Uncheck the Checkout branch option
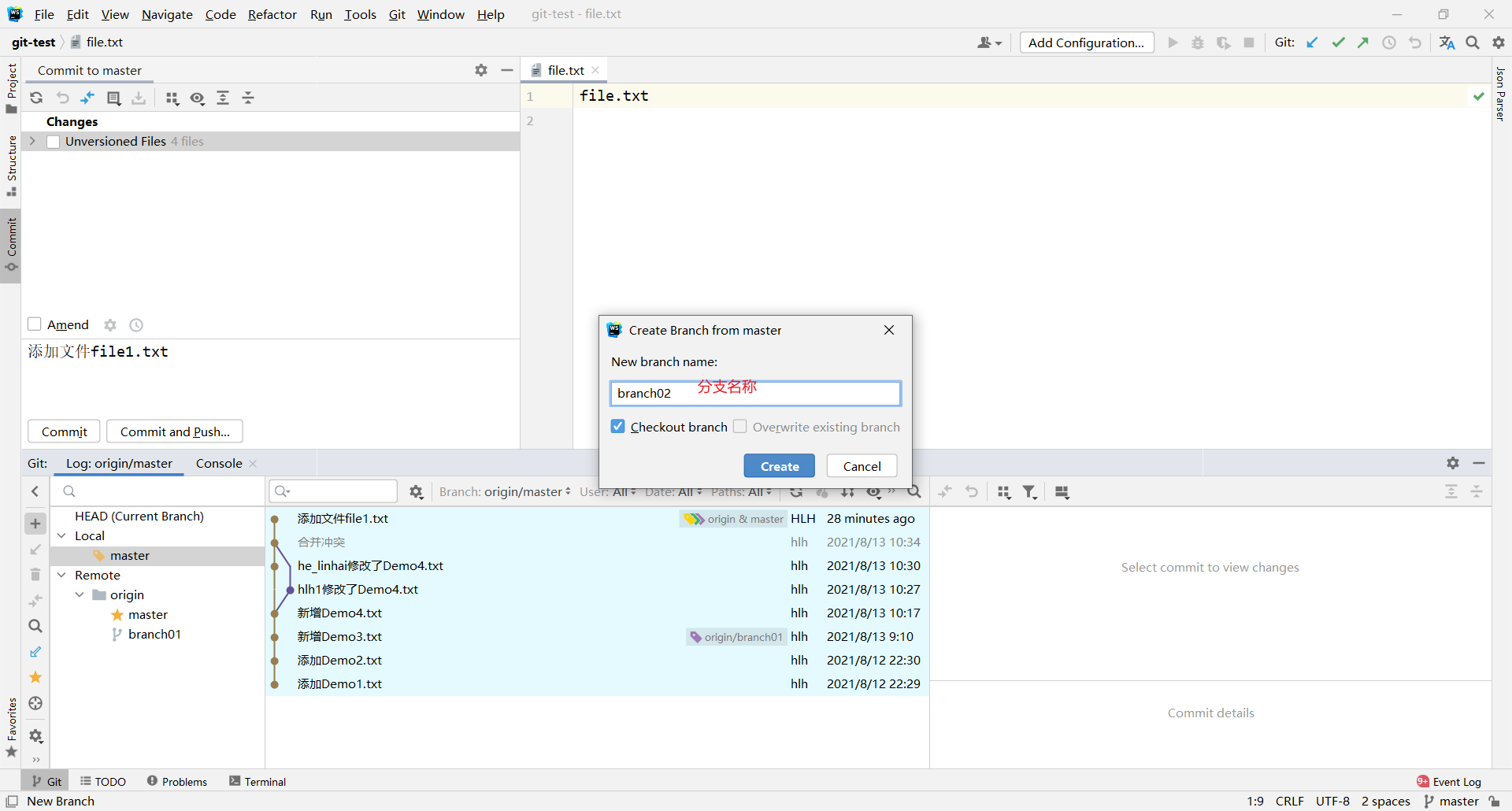The image size is (1512, 811). (x=618, y=426)
